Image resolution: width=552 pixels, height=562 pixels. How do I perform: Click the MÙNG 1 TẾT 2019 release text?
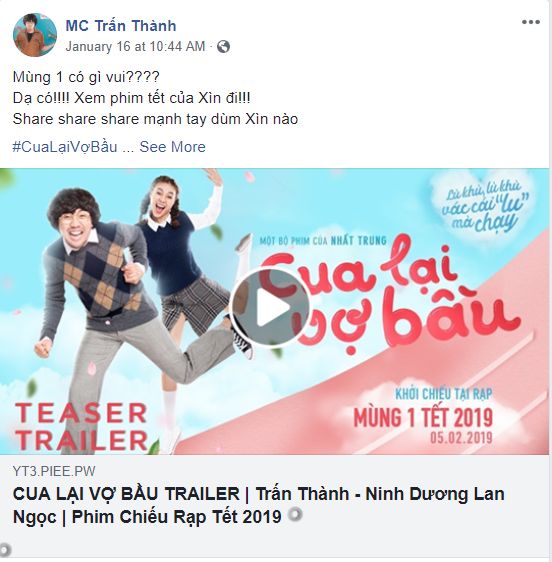(423, 418)
